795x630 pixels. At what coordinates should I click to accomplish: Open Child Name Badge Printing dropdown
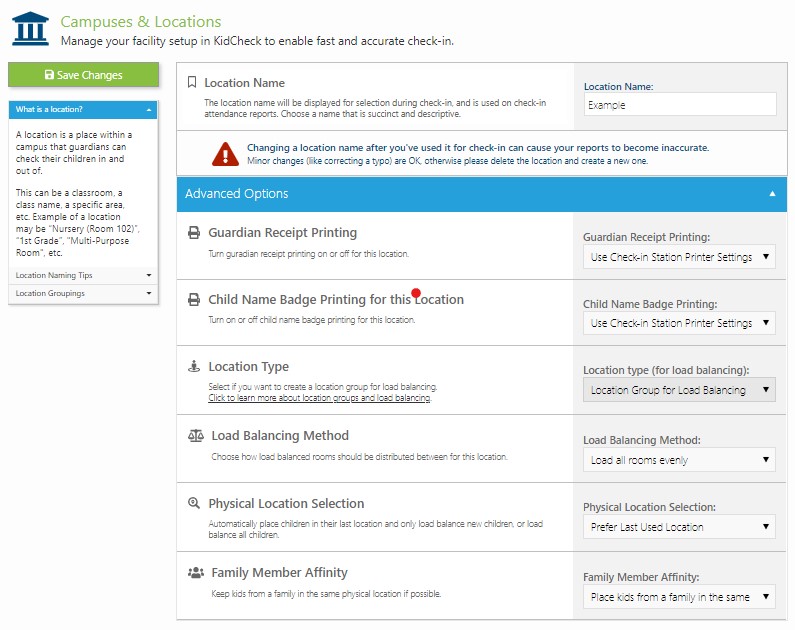679,323
